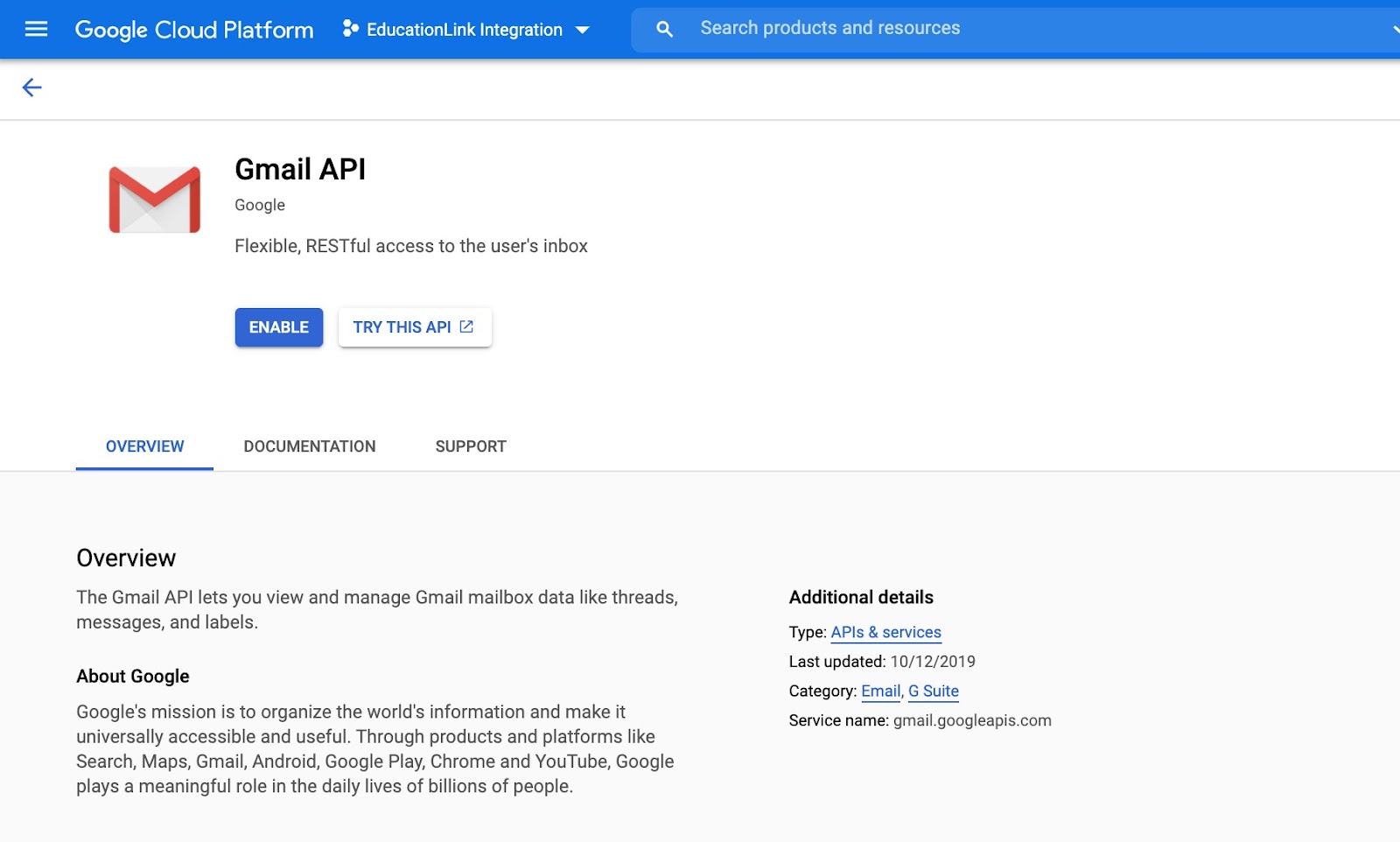The image size is (1400, 842).
Task: Select the Support tab
Action: click(471, 446)
